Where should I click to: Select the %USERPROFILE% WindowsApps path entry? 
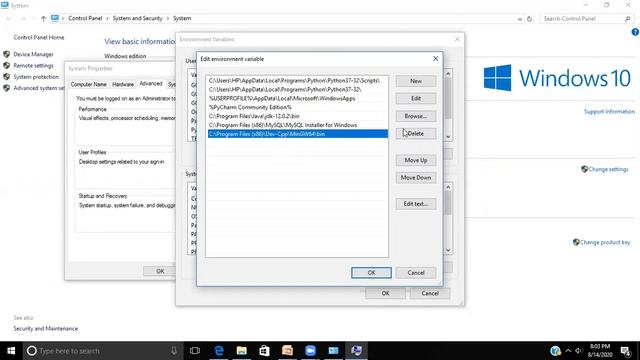(x=298, y=98)
